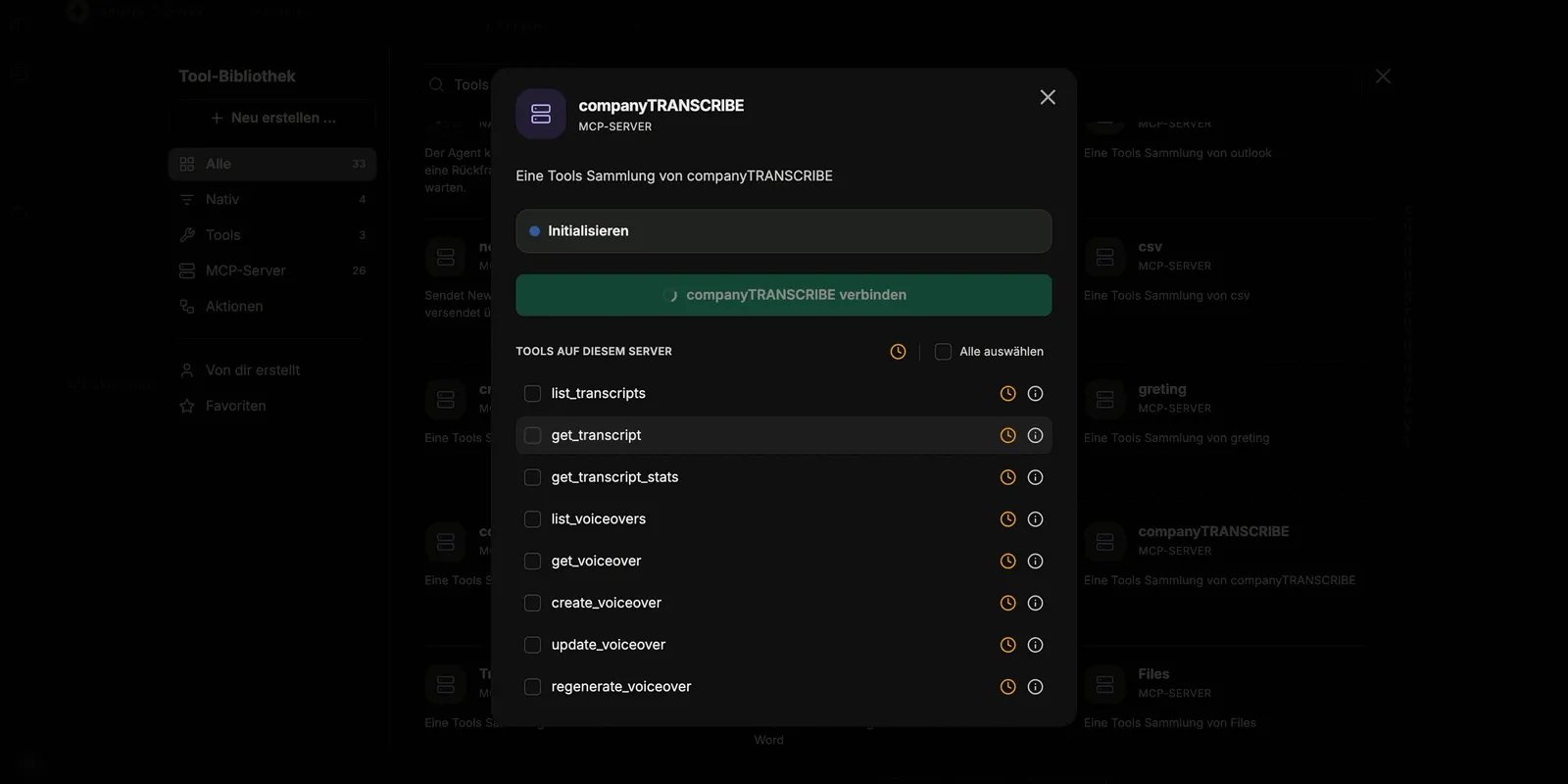Open Von dir erstellt filter

coord(272,370)
